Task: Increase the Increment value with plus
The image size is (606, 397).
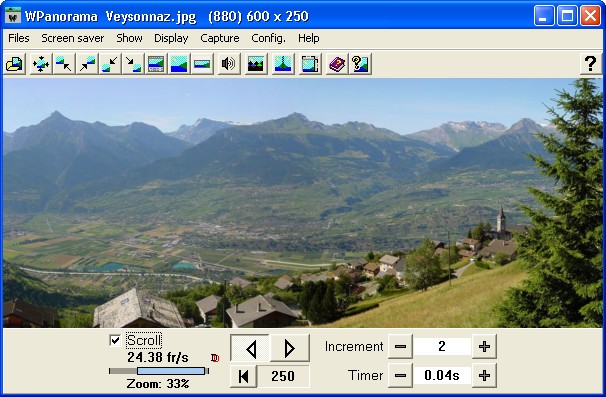Action: pyautogui.click(x=484, y=346)
